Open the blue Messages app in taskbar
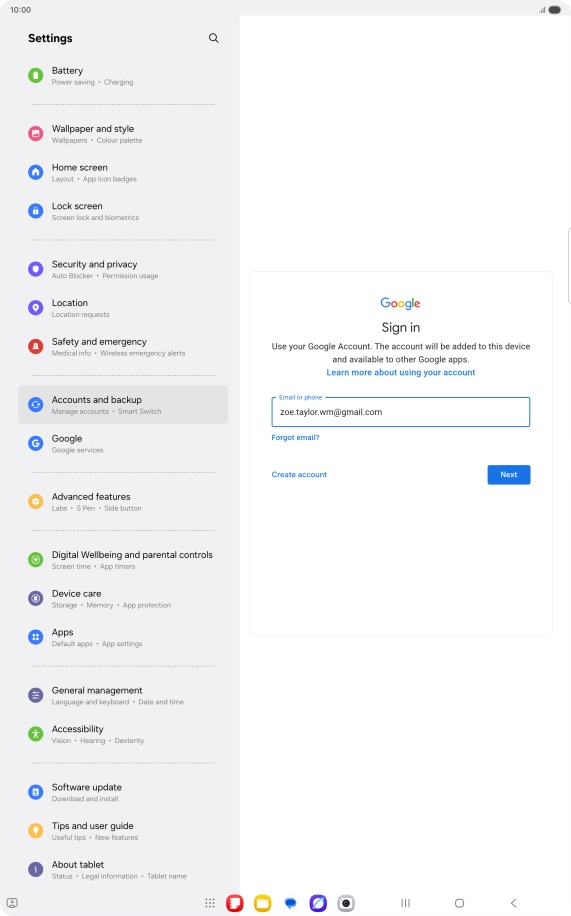This screenshot has height=916, width=571. click(290, 903)
